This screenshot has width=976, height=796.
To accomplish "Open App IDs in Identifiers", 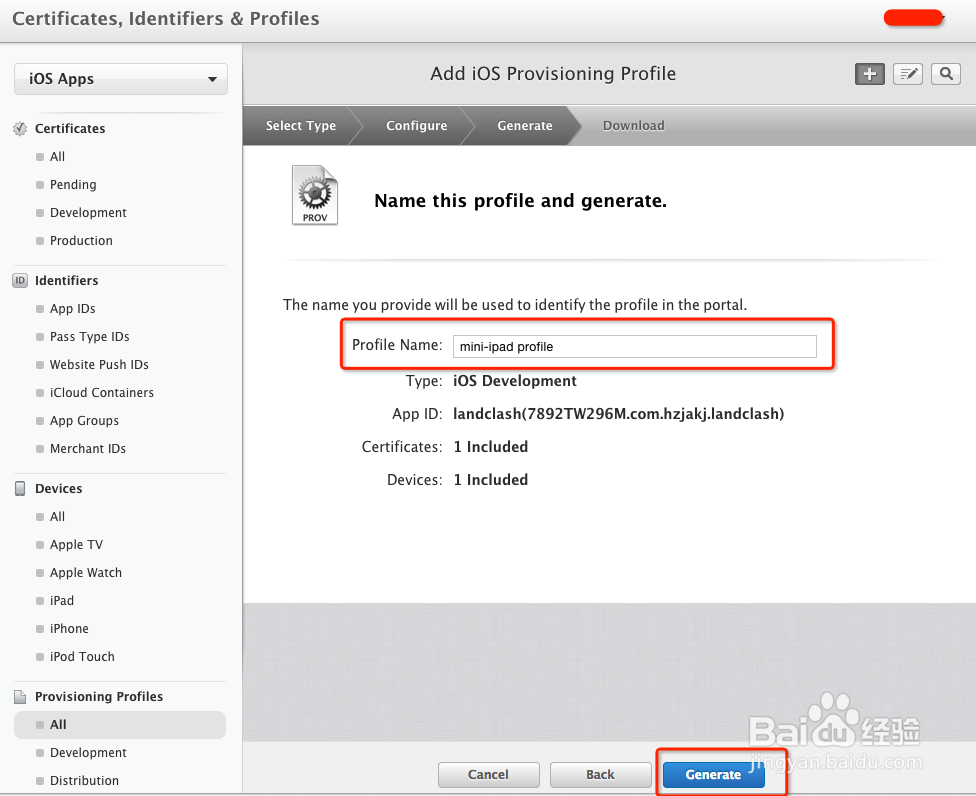I will click(x=72, y=309).
